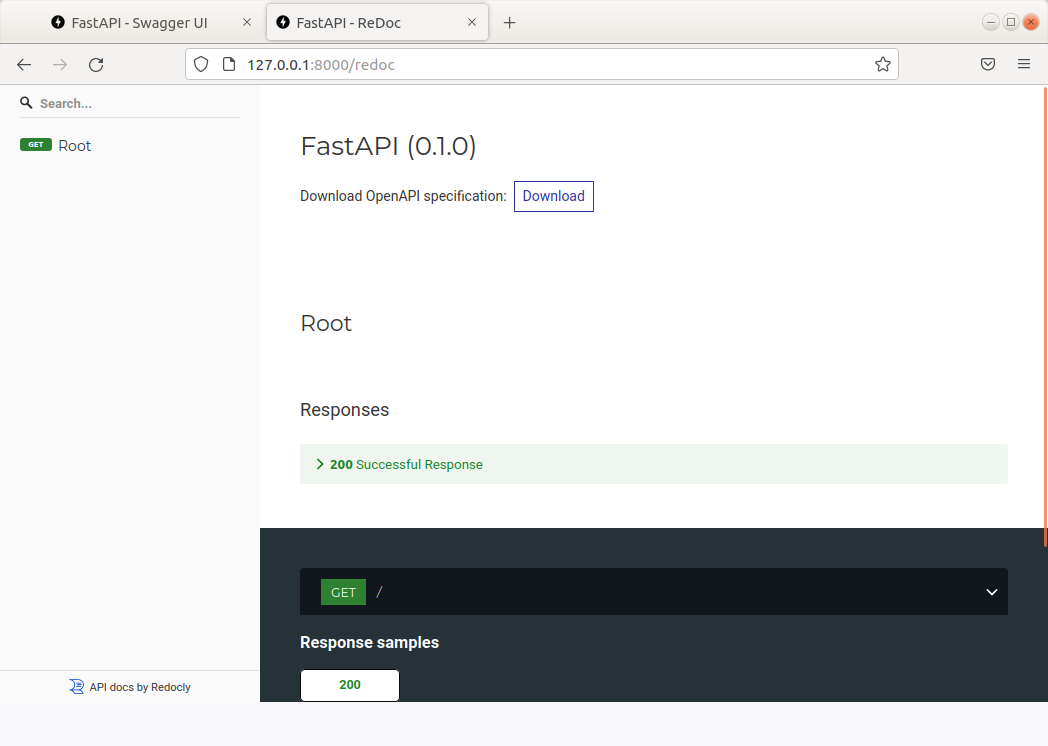Click the bookmark star in the address bar
Screen dimensions: 1048x746
tap(883, 63)
